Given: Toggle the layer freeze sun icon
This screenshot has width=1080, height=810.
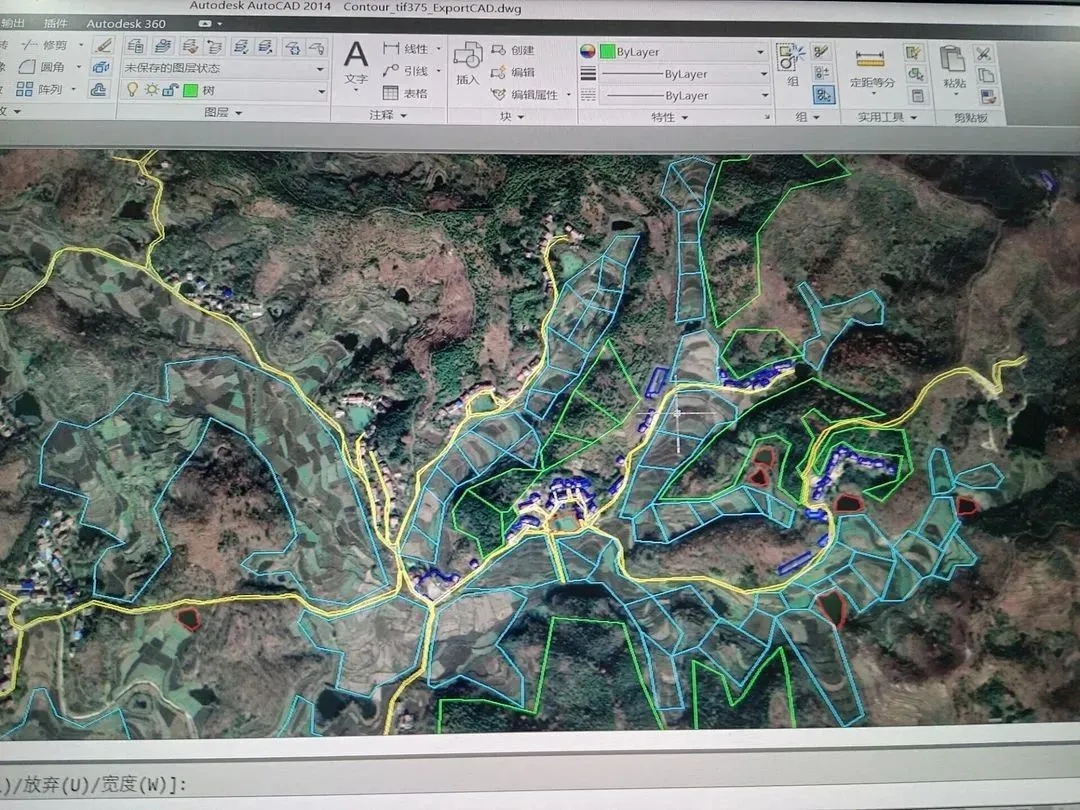Looking at the screenshot, I should [x=150, y=90].
